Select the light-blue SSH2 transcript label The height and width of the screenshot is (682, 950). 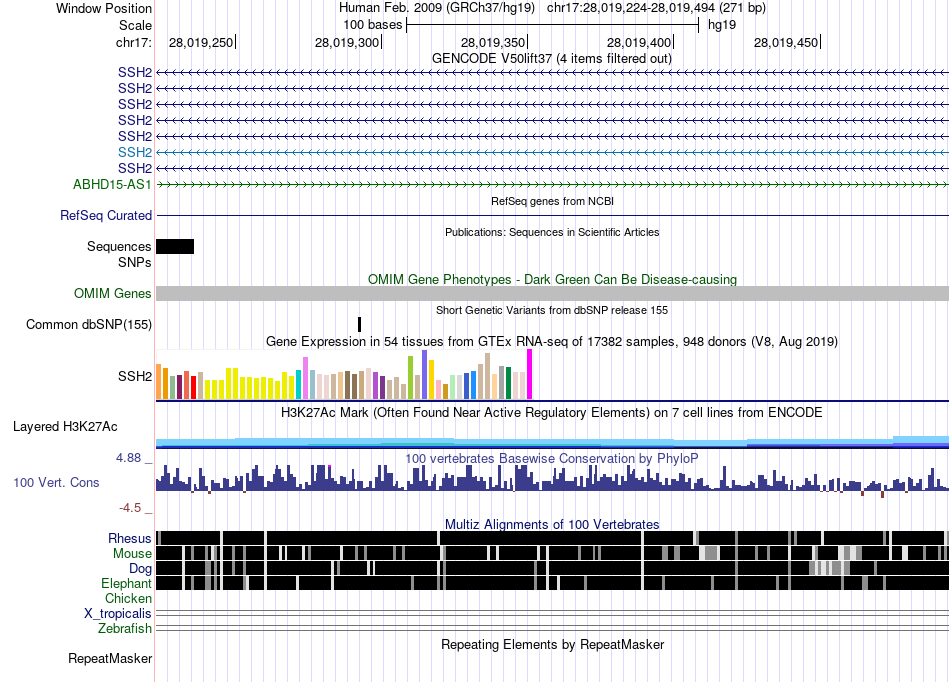tap(135, 152)
